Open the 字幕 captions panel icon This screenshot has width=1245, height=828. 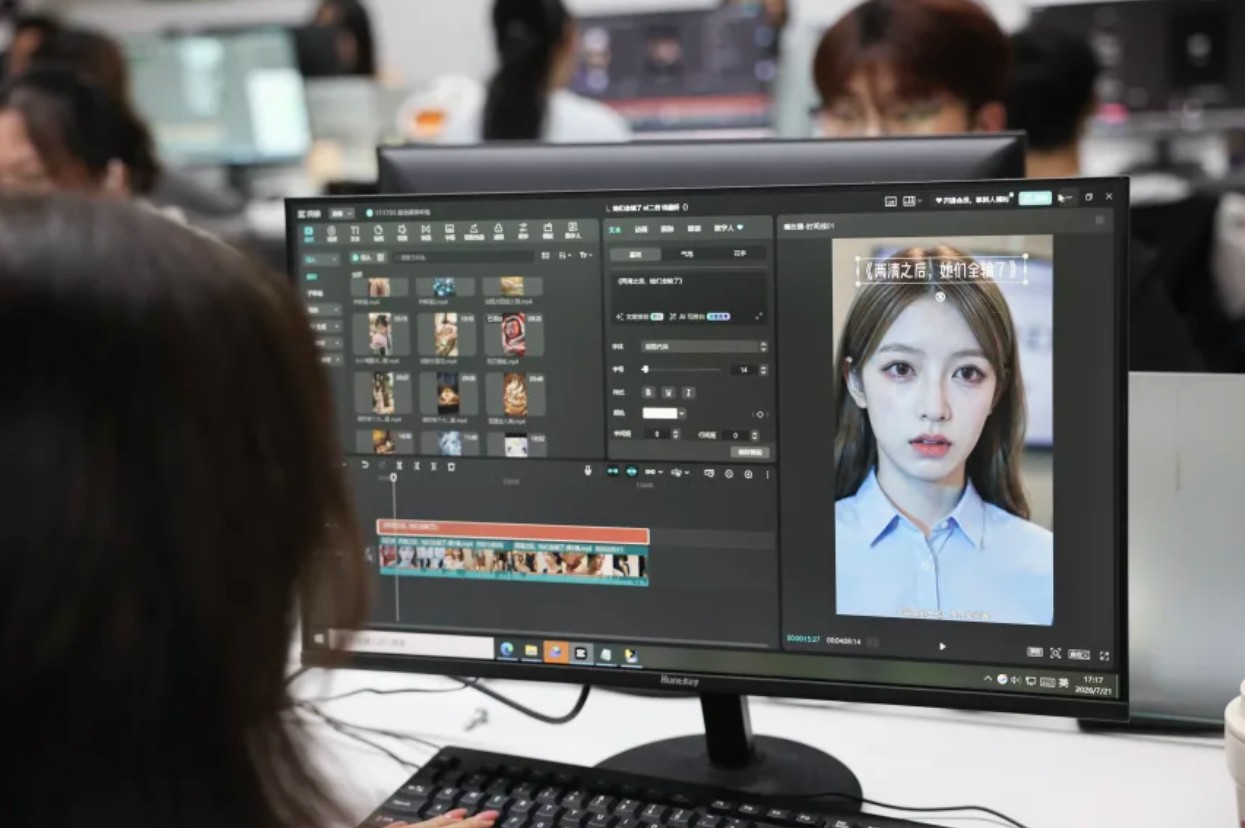coord(449,232)
